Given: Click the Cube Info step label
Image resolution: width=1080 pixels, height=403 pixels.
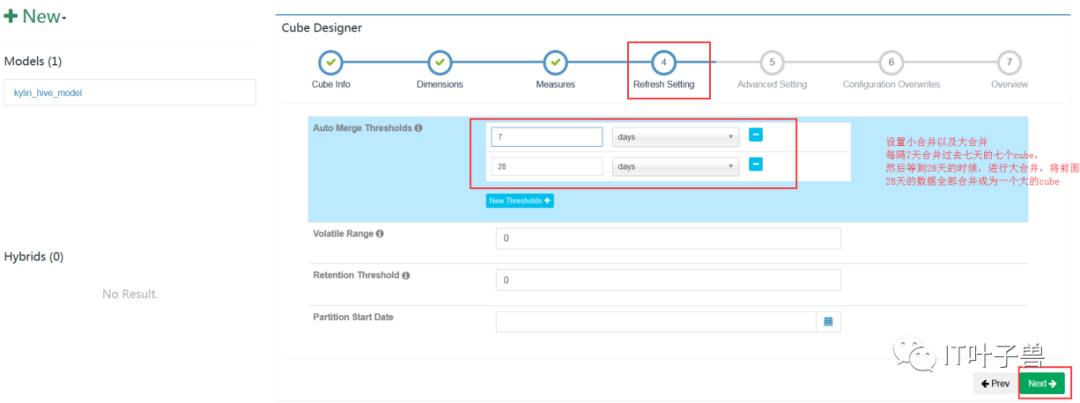Looking at the screenshot, I should [x=331, y=85].
